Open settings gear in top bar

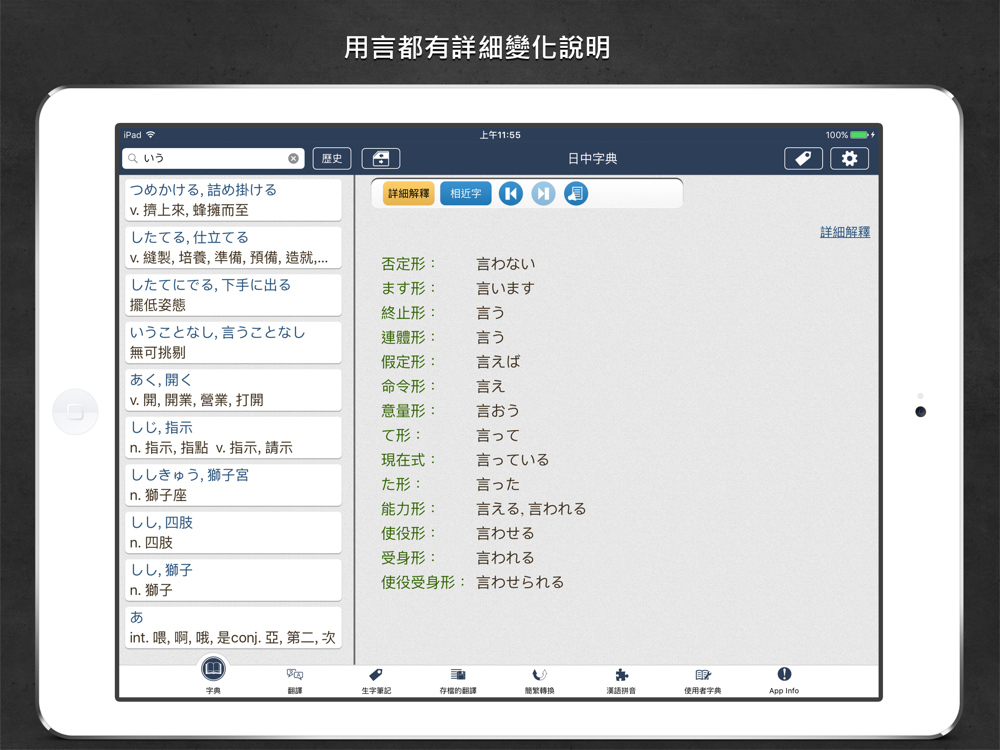click(x=849, y=158)
